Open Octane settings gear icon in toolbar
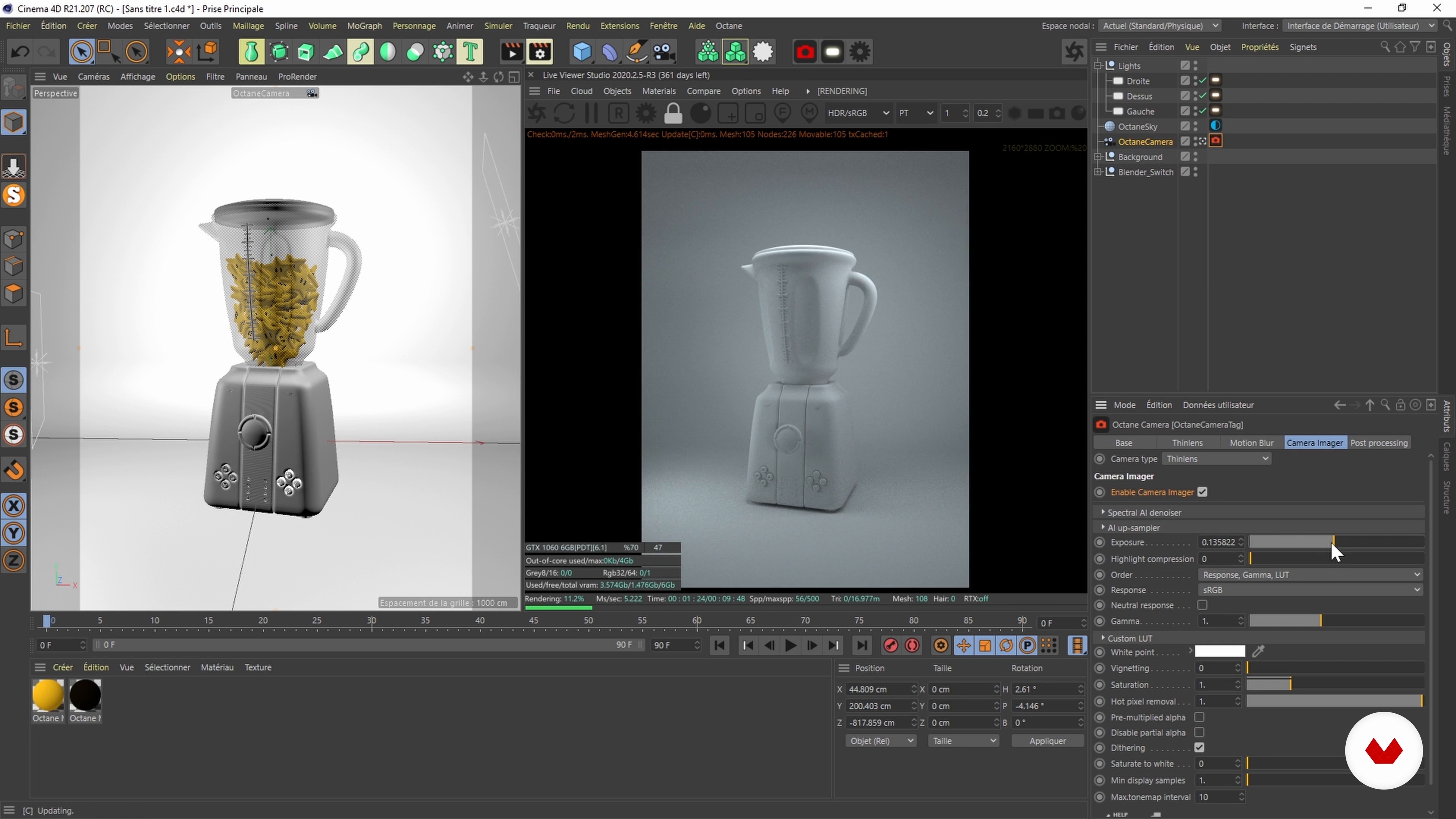Image resolution: width=1456 pixels, height=819 pixels. (x=860, y=52)
